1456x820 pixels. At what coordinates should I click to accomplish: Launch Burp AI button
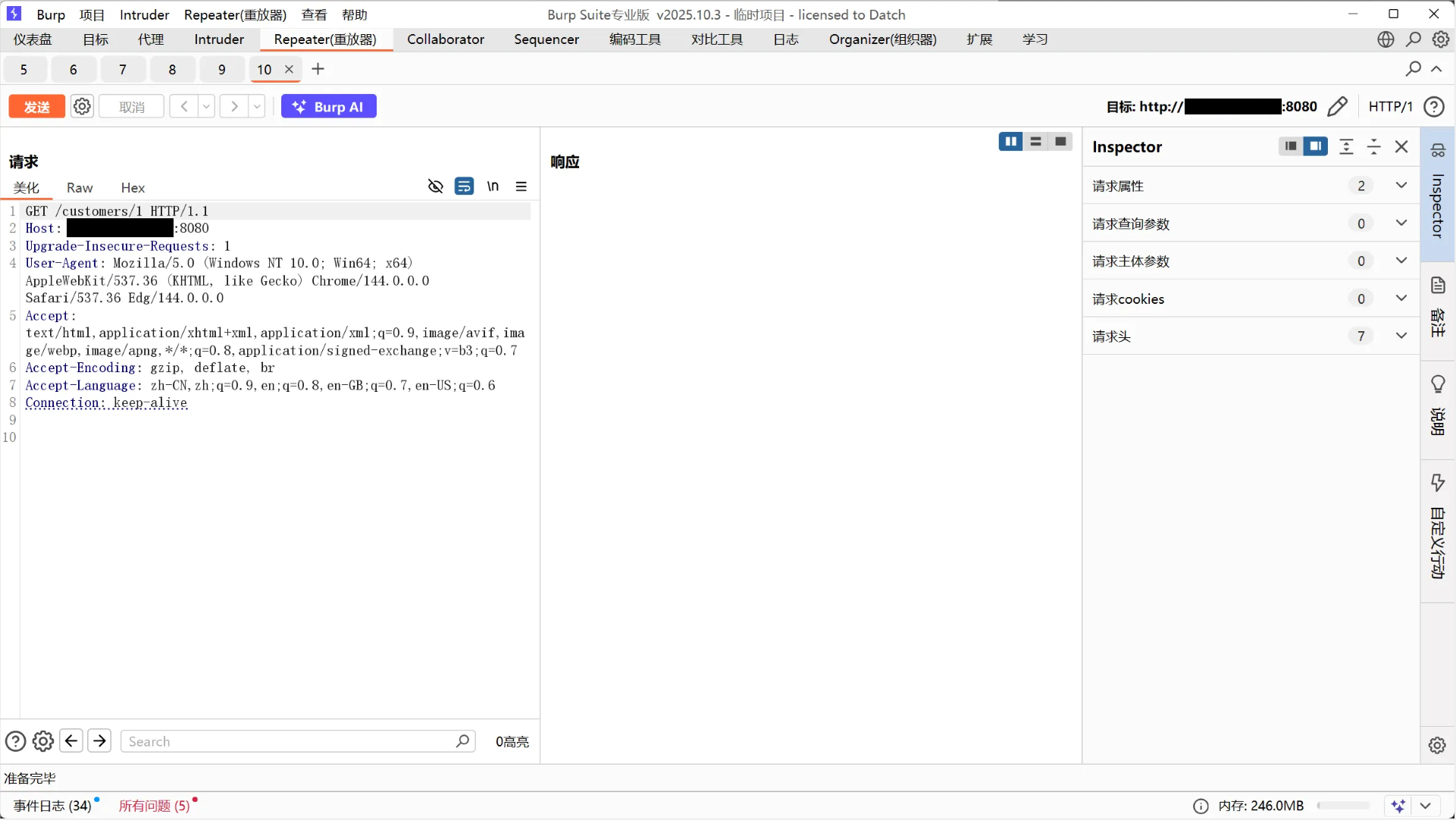tap(329, 107)
